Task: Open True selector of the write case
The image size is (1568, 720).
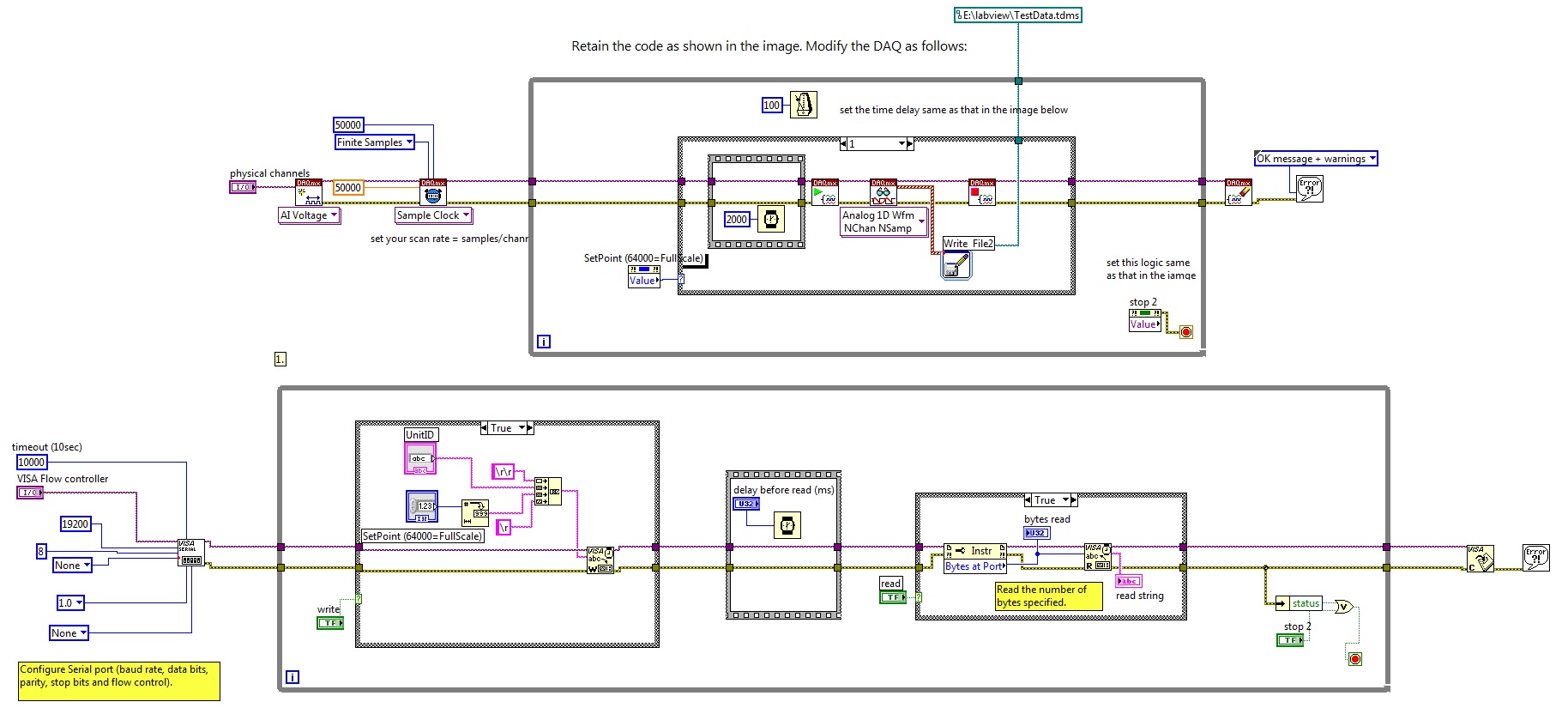Action: pos(507,427)
